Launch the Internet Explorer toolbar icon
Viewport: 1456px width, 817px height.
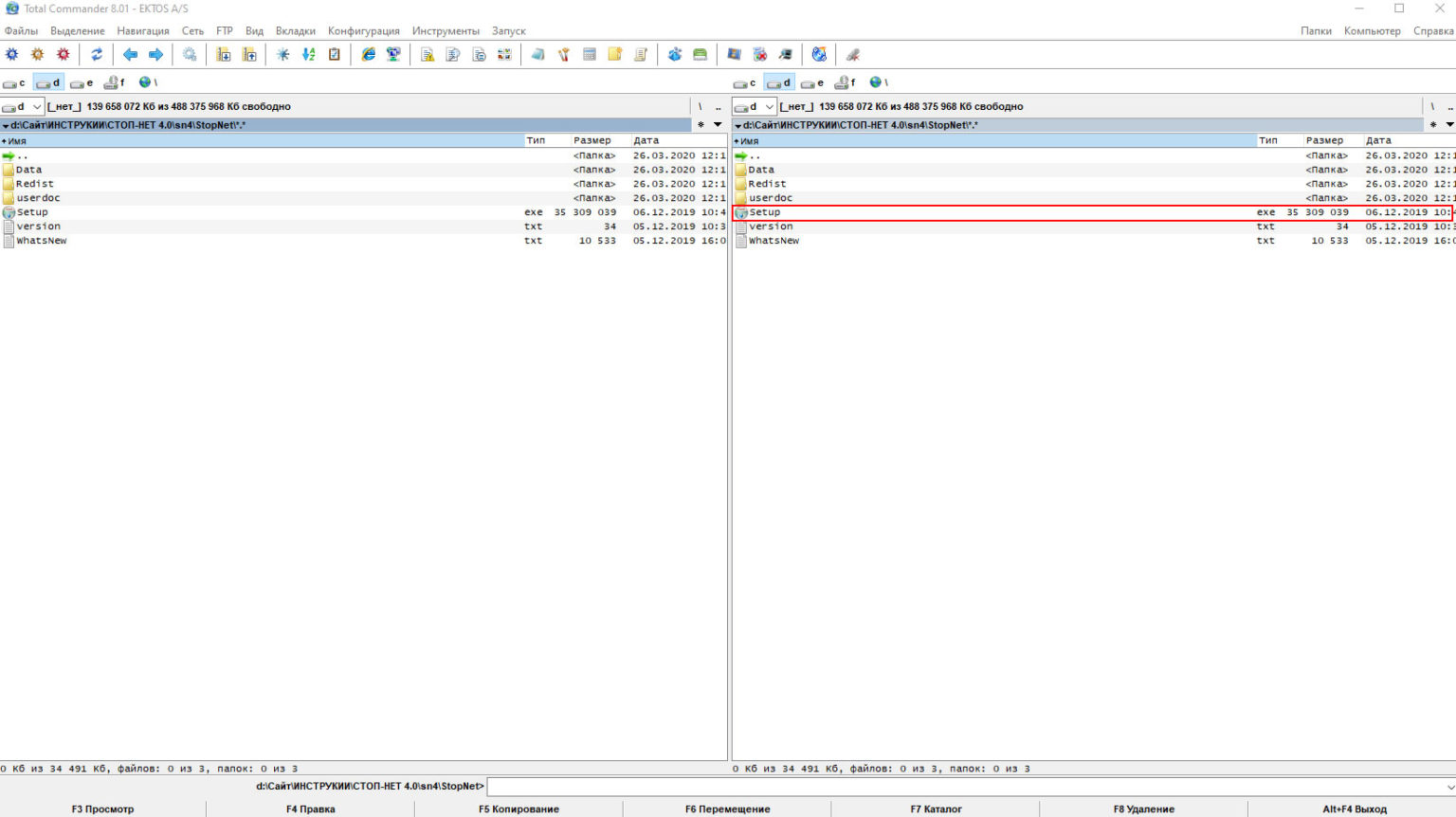coord(368,55)
